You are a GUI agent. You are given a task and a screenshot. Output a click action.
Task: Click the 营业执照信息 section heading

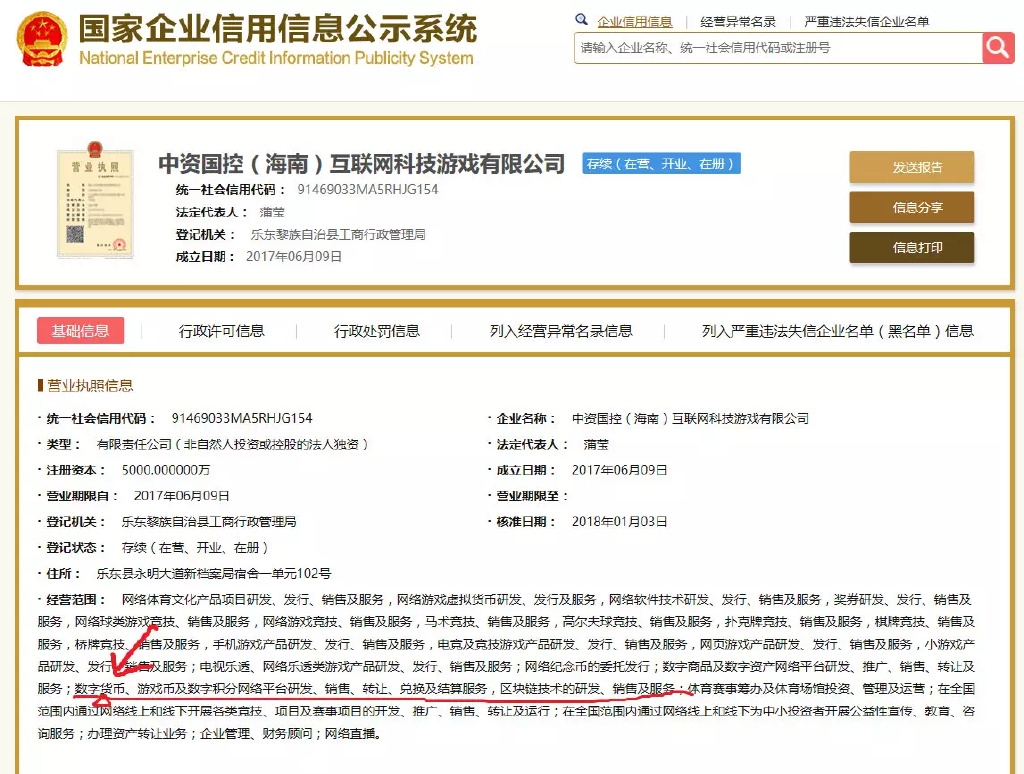[90, 385]
